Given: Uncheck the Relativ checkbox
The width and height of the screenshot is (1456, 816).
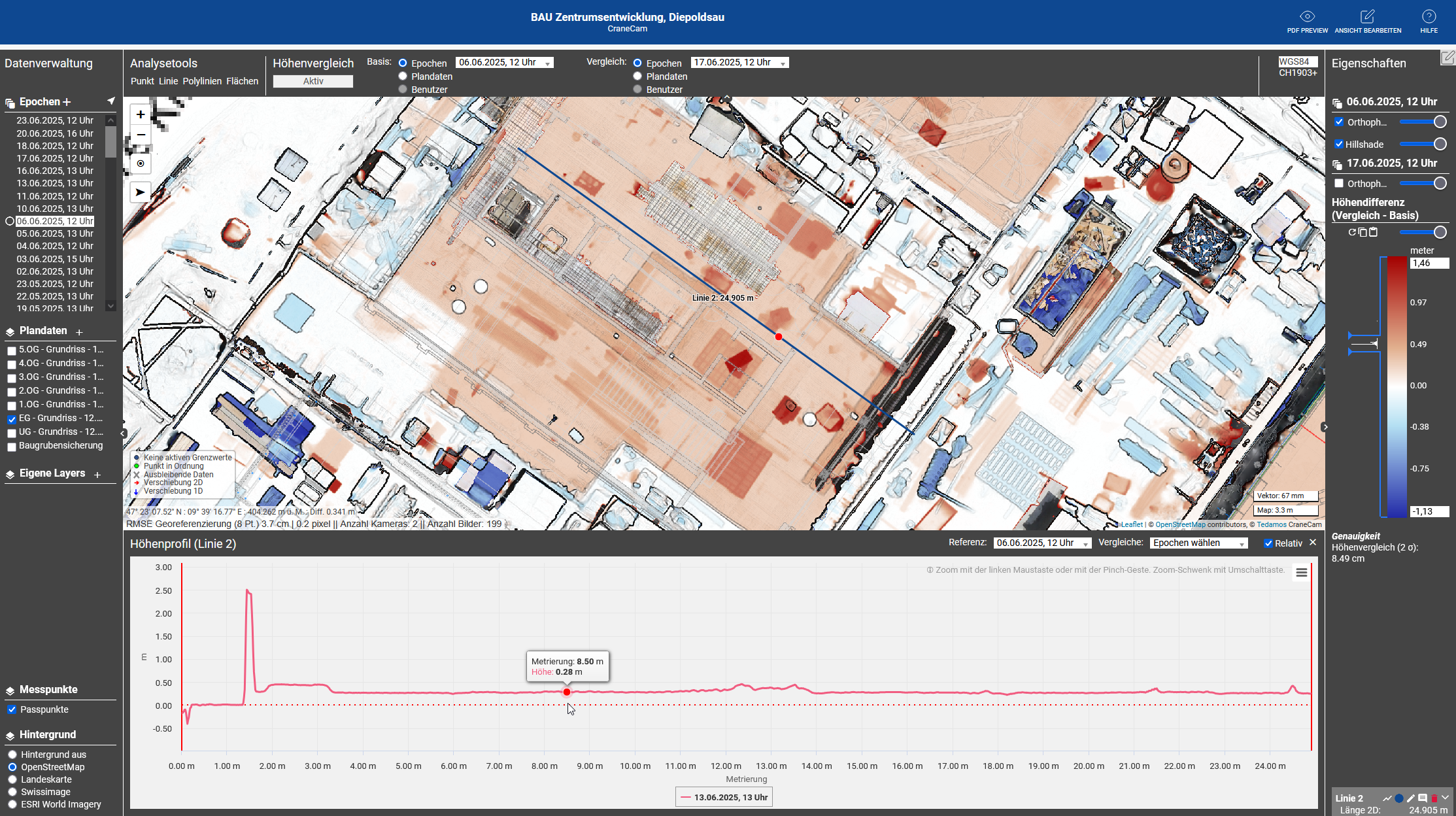Looking at the screenshot, I should 1268,543.
